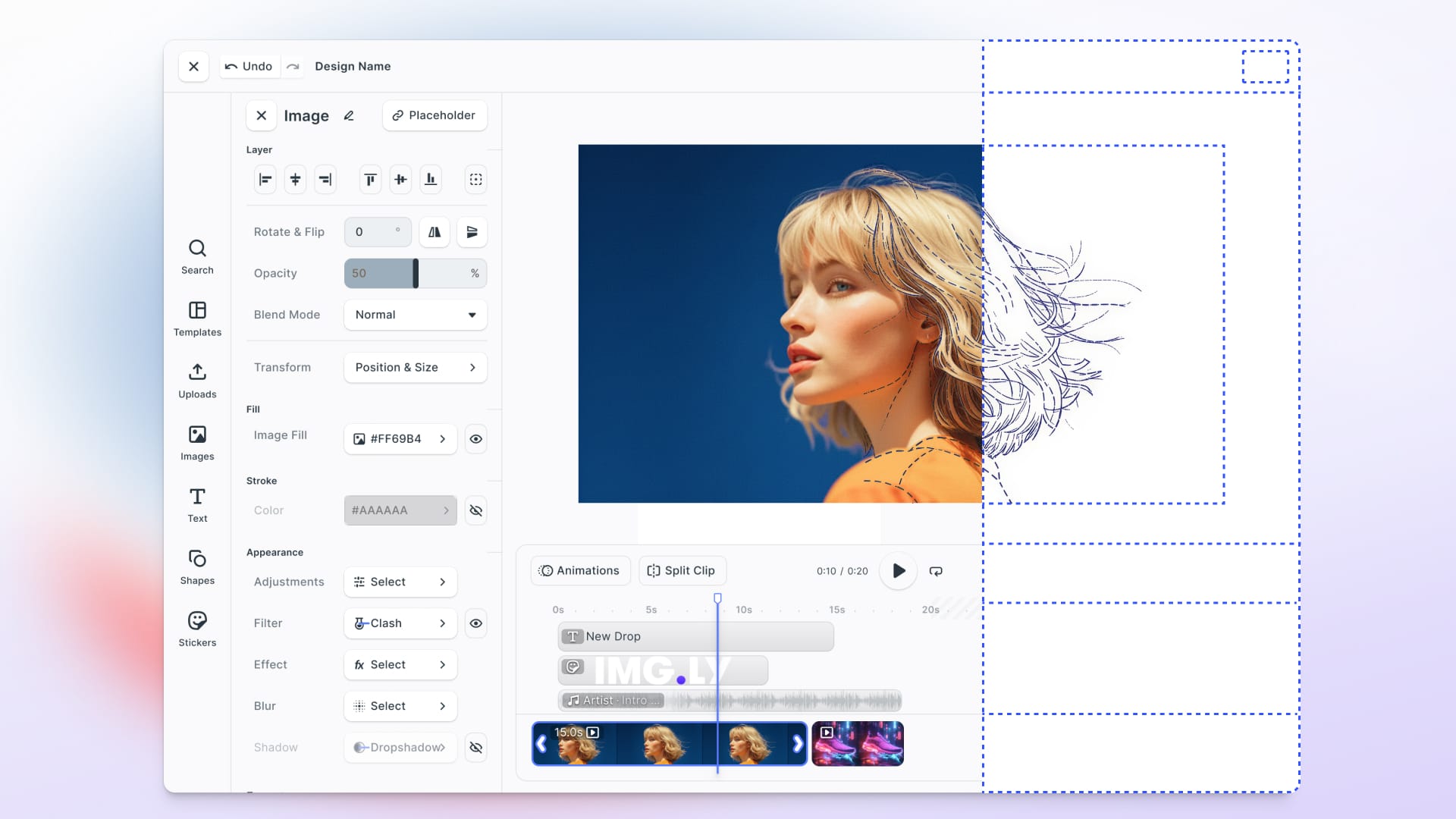Viewport: 1456px width, 819px height.
Task: Open the Templates panel
Action: click(197, 318)
